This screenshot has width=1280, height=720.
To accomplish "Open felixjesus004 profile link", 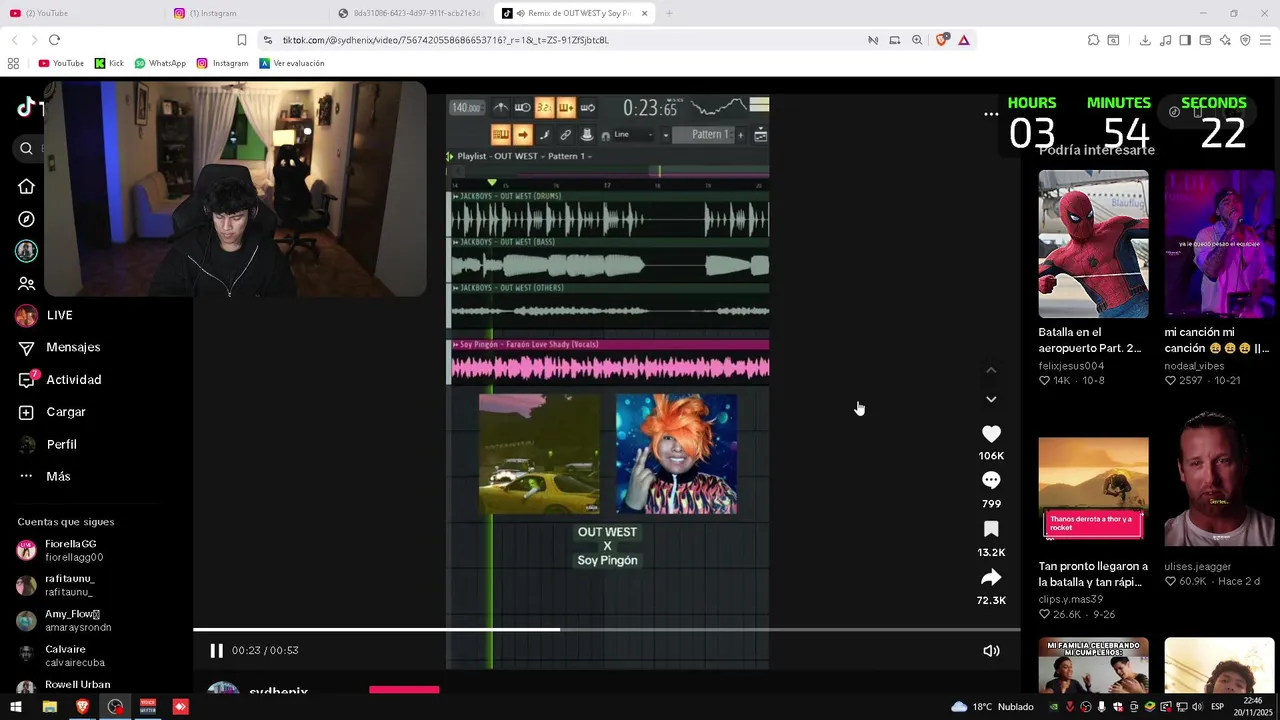I will 1071,366.
